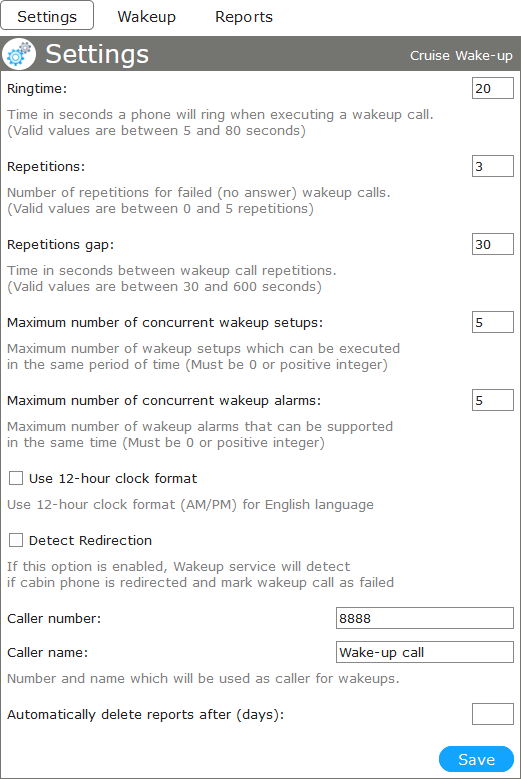Select the concurrent wakeup setups field

click(x=493, y=322)
